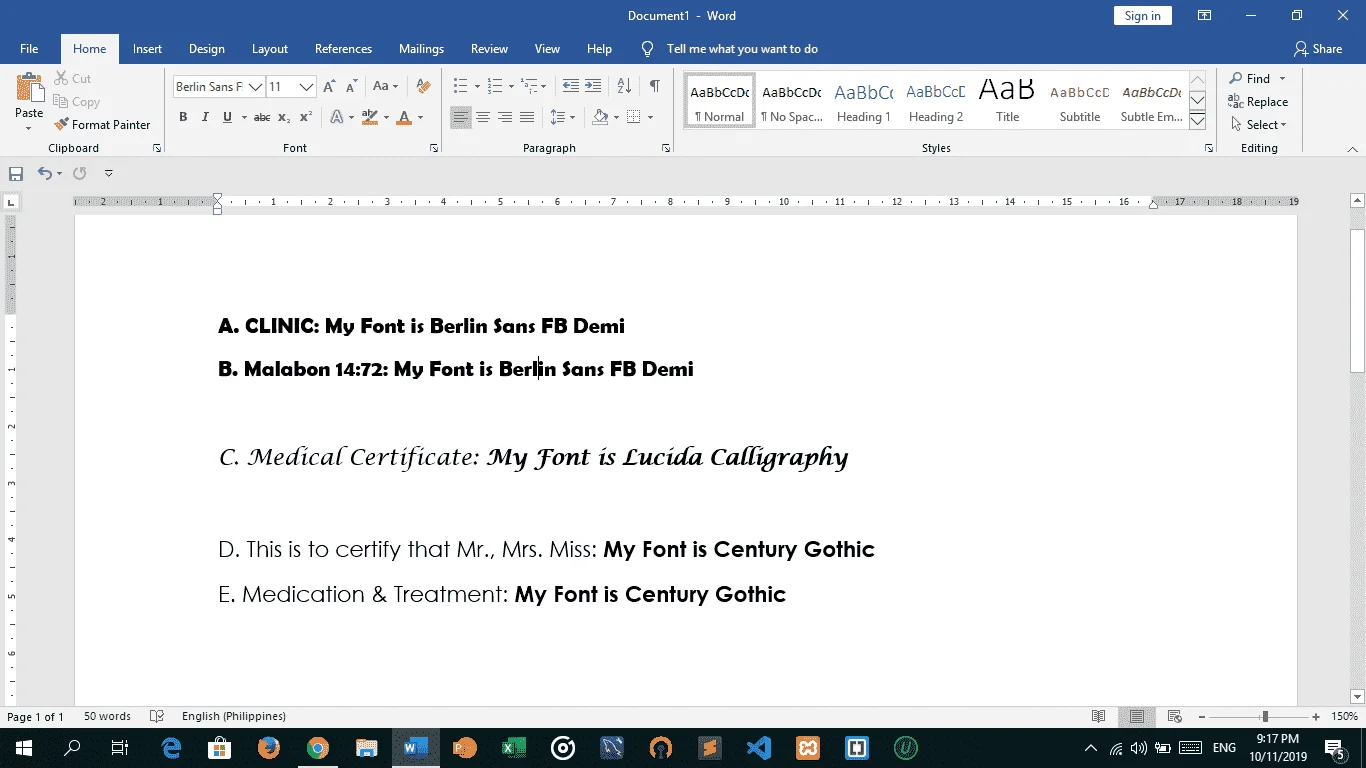The height and width of the screenshot is (768, 1366).
Task: Open spelling and proofing status icon
Action: (156, 717)
